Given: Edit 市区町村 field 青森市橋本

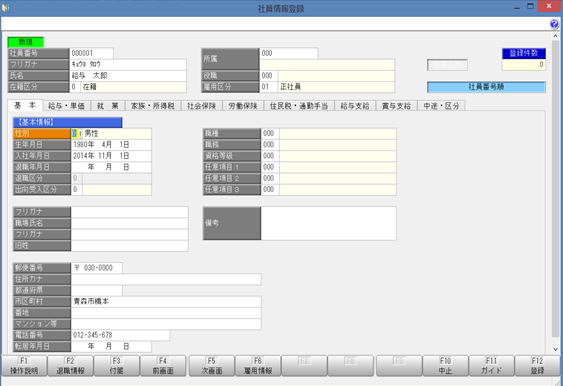Looking at the screenshot, I should click(166, 302).
